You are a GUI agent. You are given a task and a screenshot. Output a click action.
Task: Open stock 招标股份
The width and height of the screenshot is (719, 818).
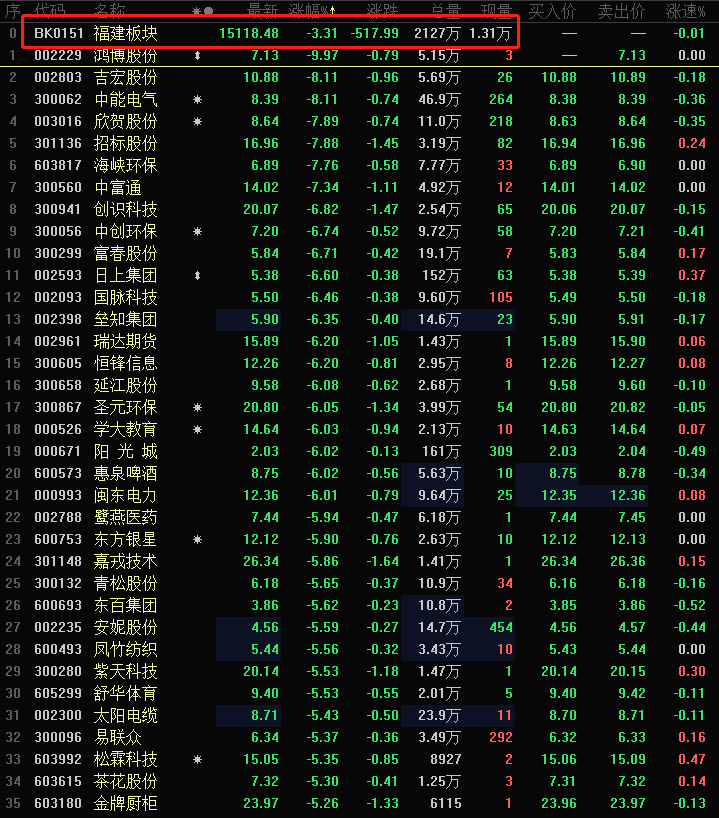(x=125, y=143)
